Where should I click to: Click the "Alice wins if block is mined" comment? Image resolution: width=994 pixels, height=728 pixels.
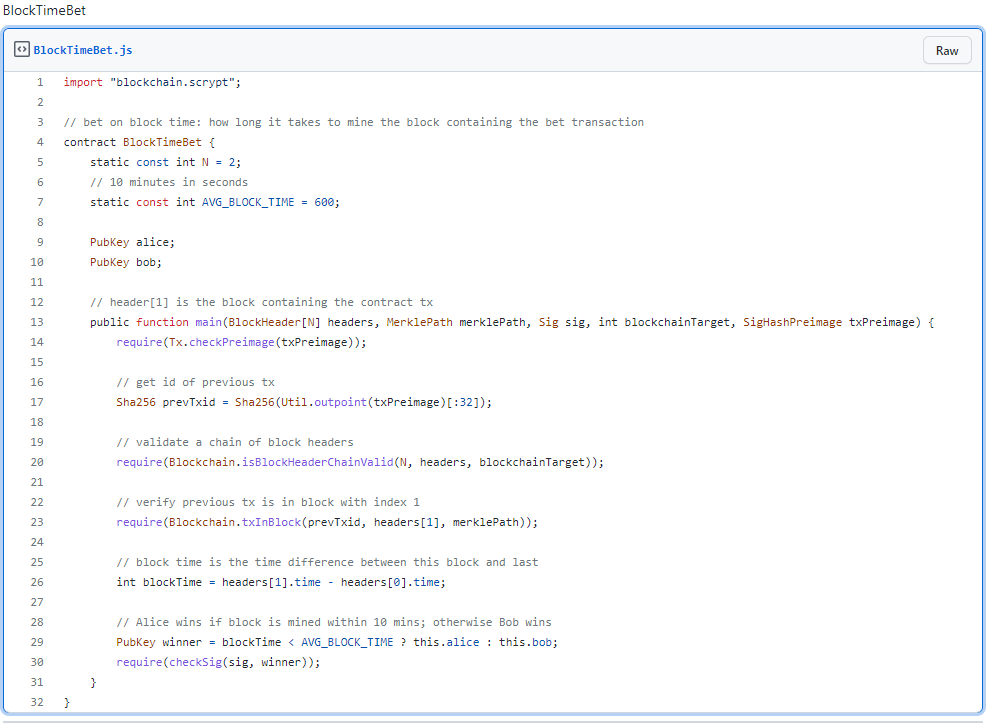pos(333,623)
